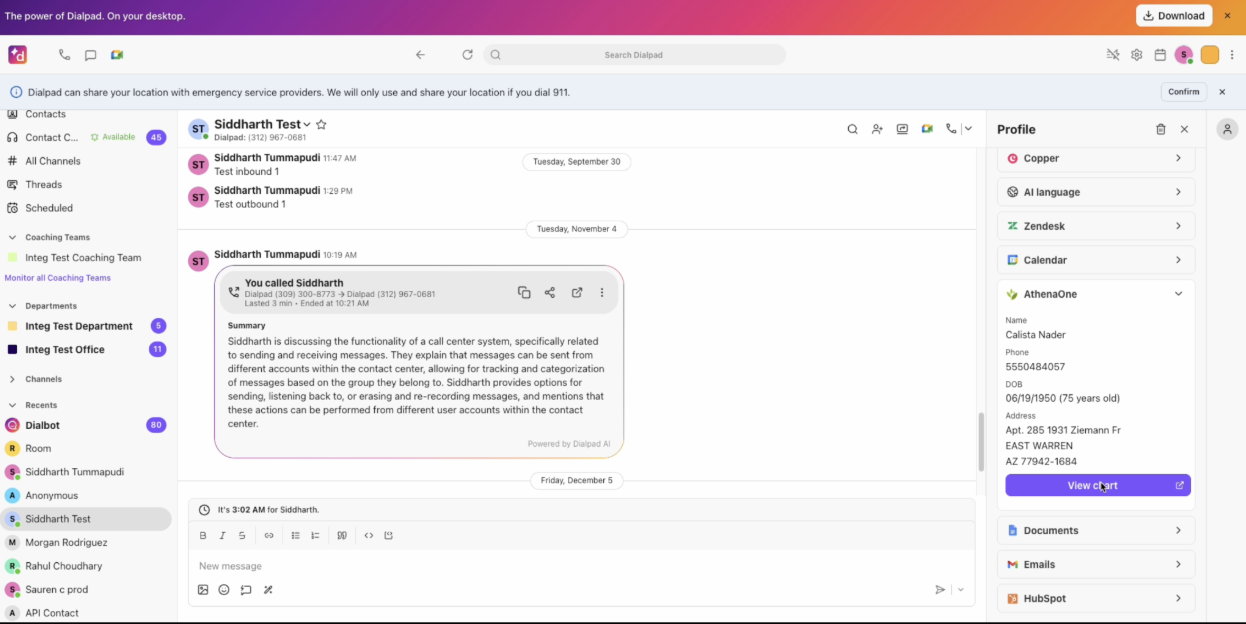
Task: Expand the Documents section
Action: pos(1096,530)
